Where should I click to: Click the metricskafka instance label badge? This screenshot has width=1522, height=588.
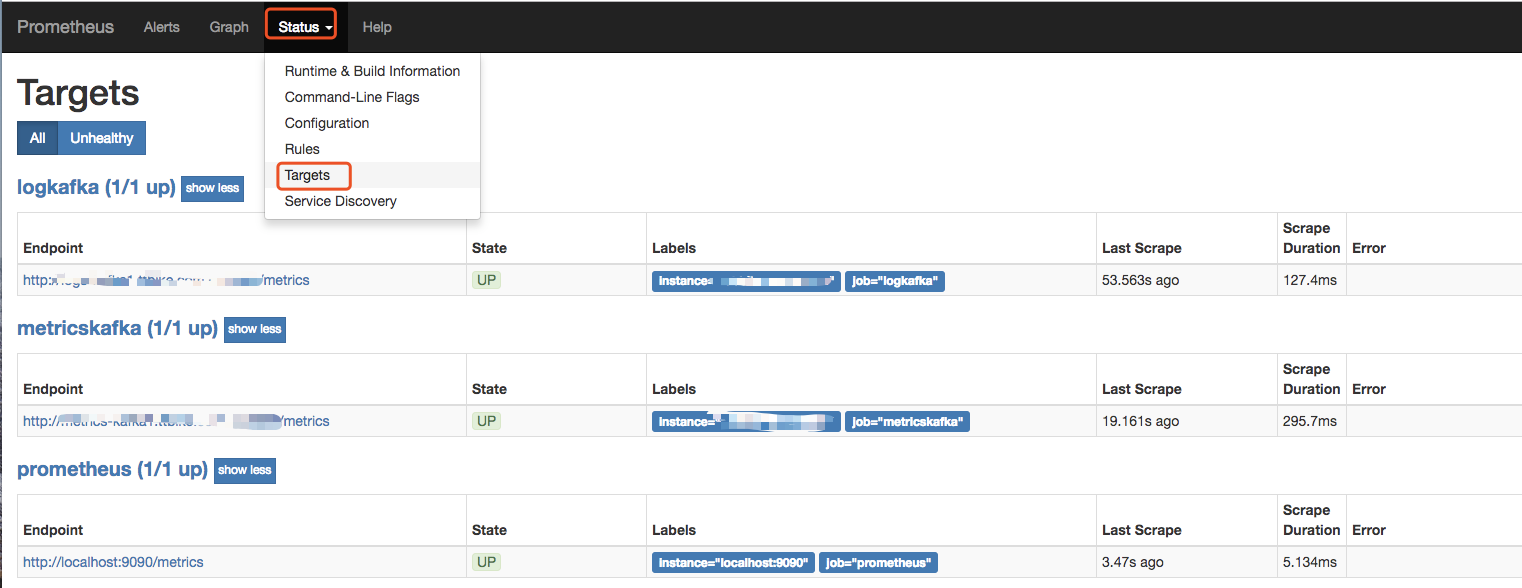(746, 422)
